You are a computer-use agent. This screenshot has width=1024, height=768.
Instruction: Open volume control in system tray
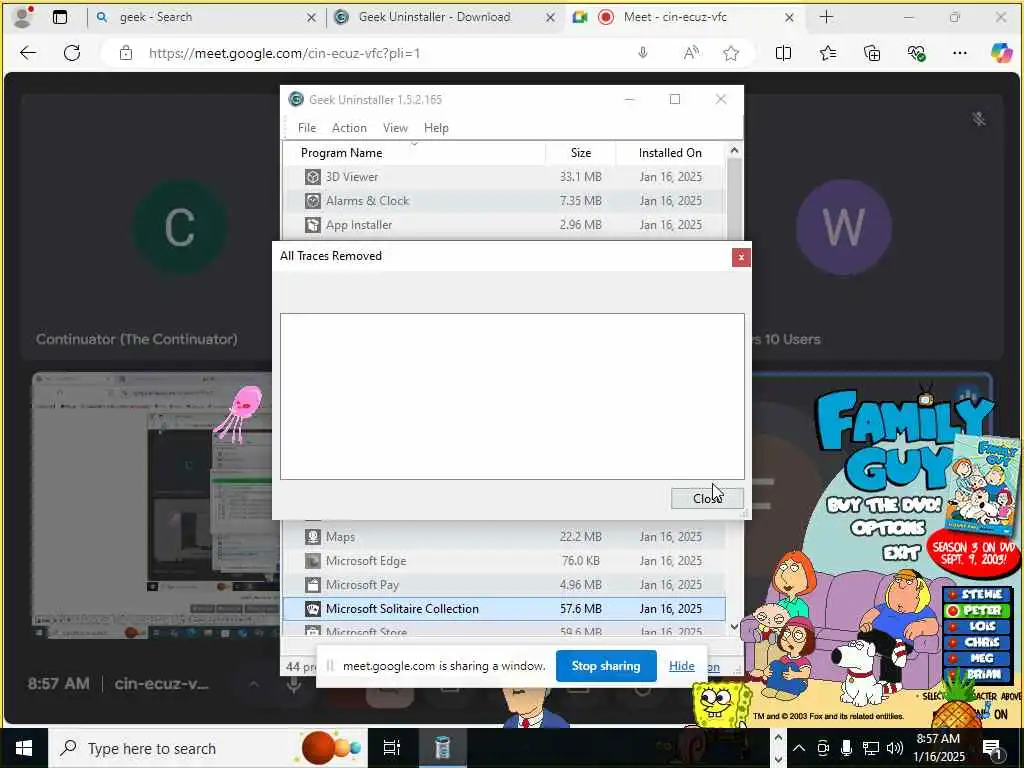pos(895,748)
